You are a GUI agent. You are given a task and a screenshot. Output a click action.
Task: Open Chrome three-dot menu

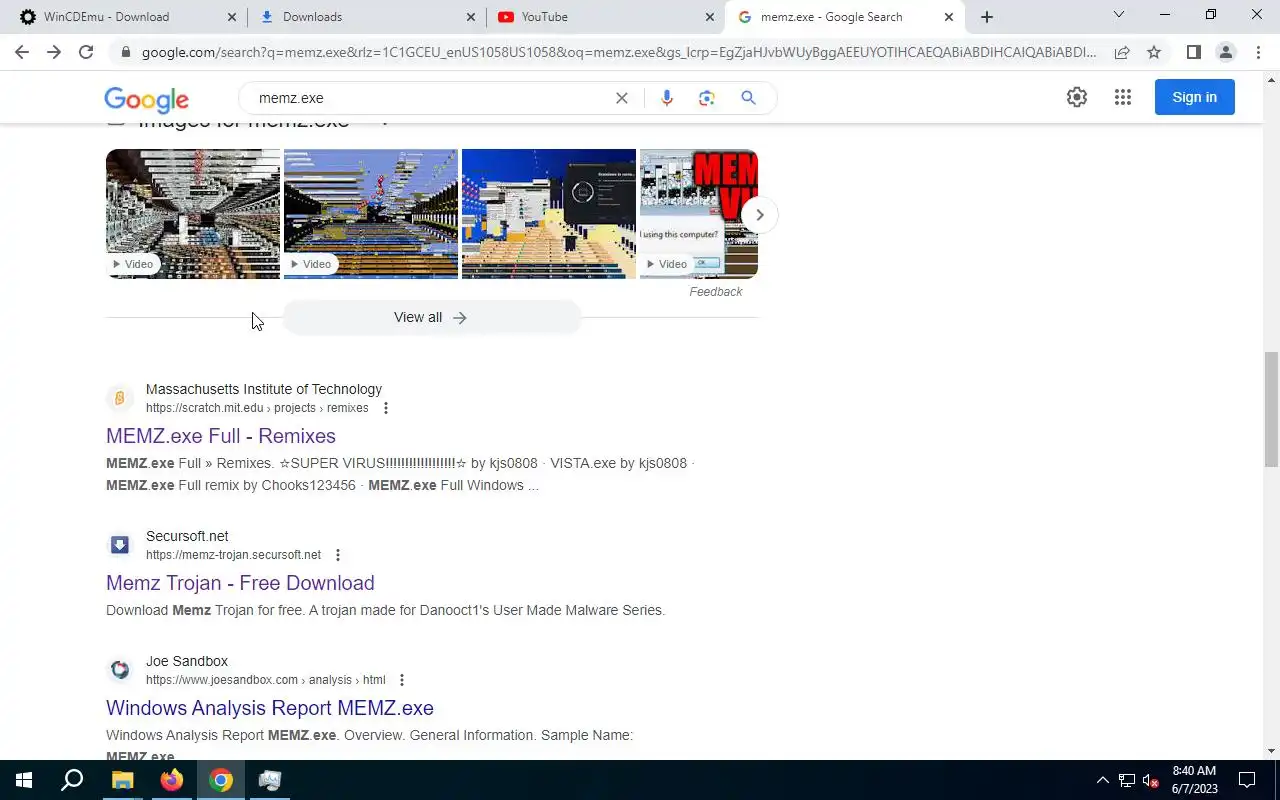[x=1257, y=52]
